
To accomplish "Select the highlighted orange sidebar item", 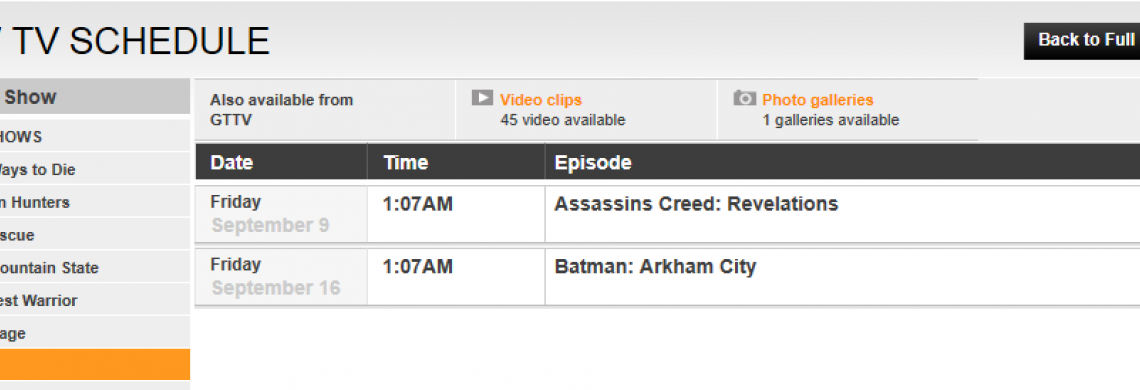I will coord(95,365).
